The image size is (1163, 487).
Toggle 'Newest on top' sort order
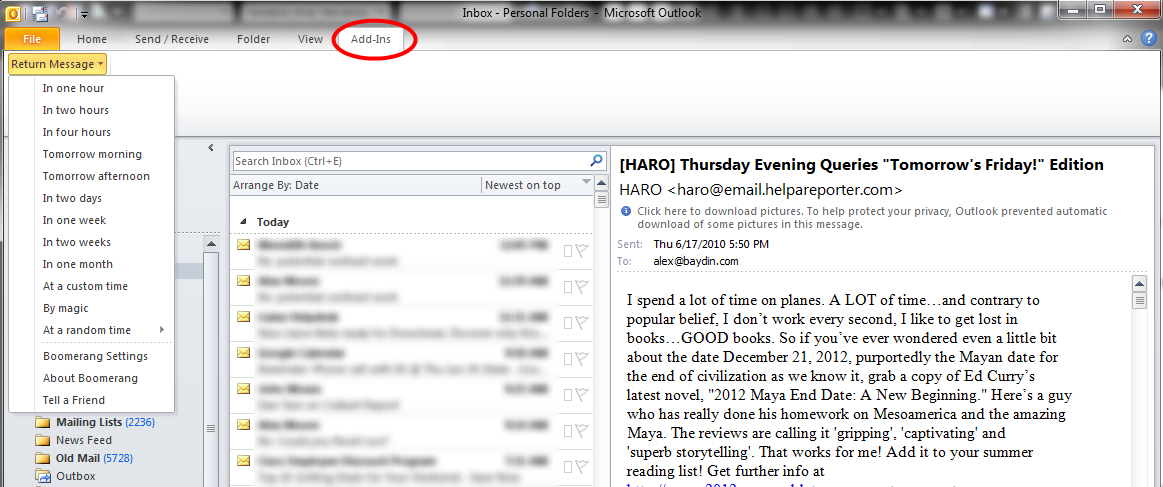pyautogui.click(x=523, y=185)
